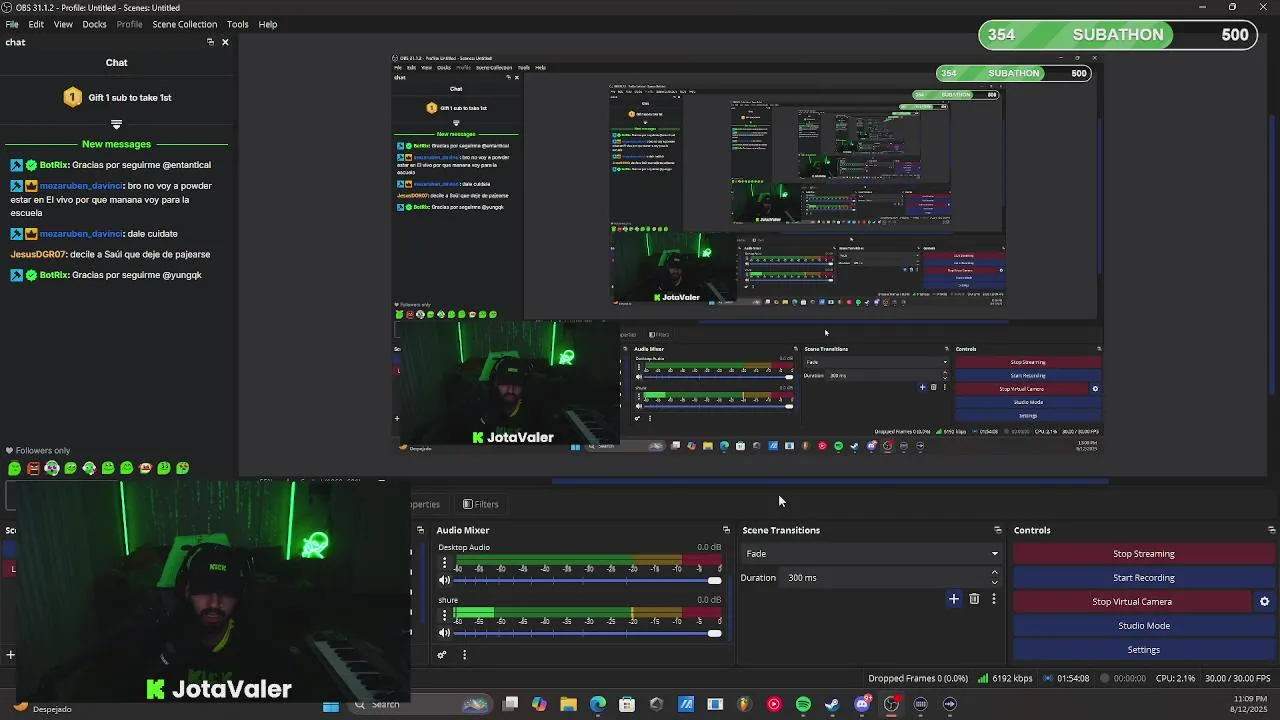Open FL Studio from taskbar
Image resolution: width=1280 pixels, height=720 pixels.
[744, 705]
